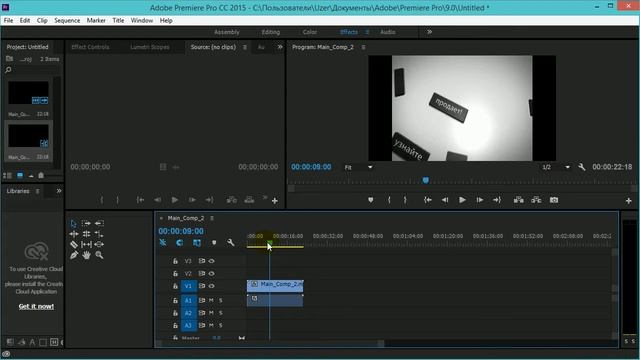
Task: Select the Track Select Backward tool
Action: (x=99, y=224)
